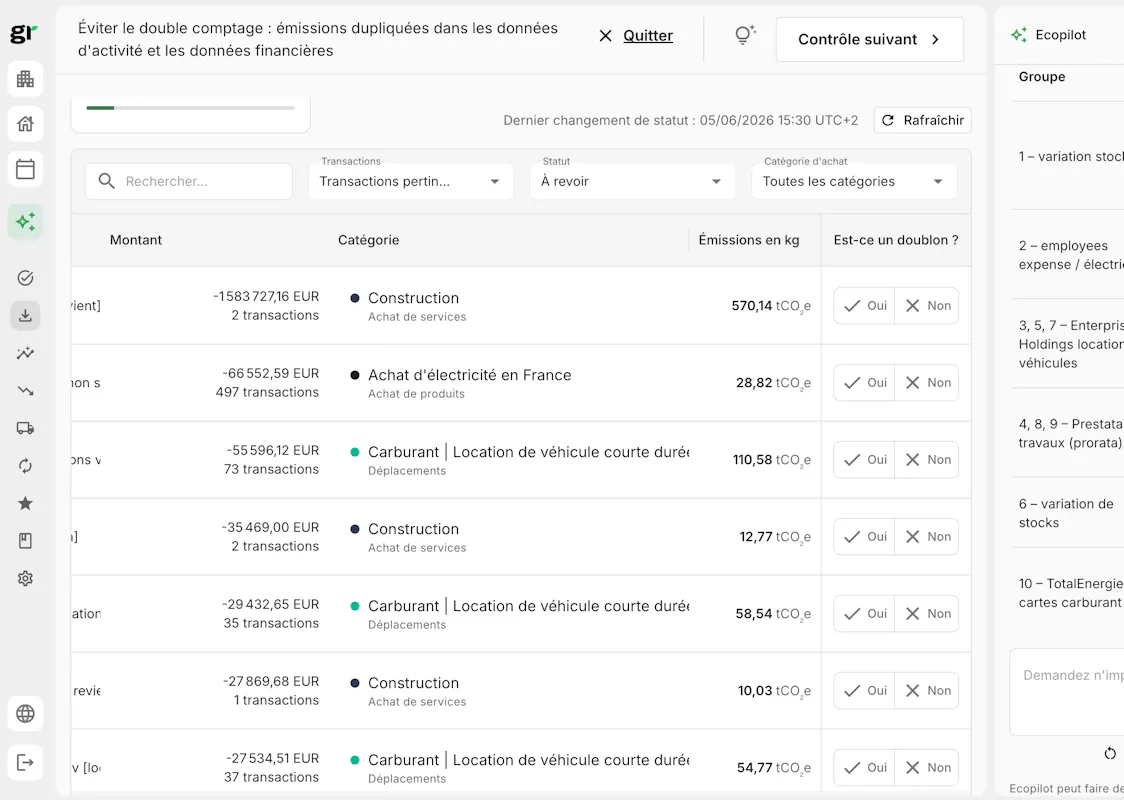Screen dimensions: 1124x800
Task: Click the 28,82 tCO2e emissions value
Action: coord(773,384)
